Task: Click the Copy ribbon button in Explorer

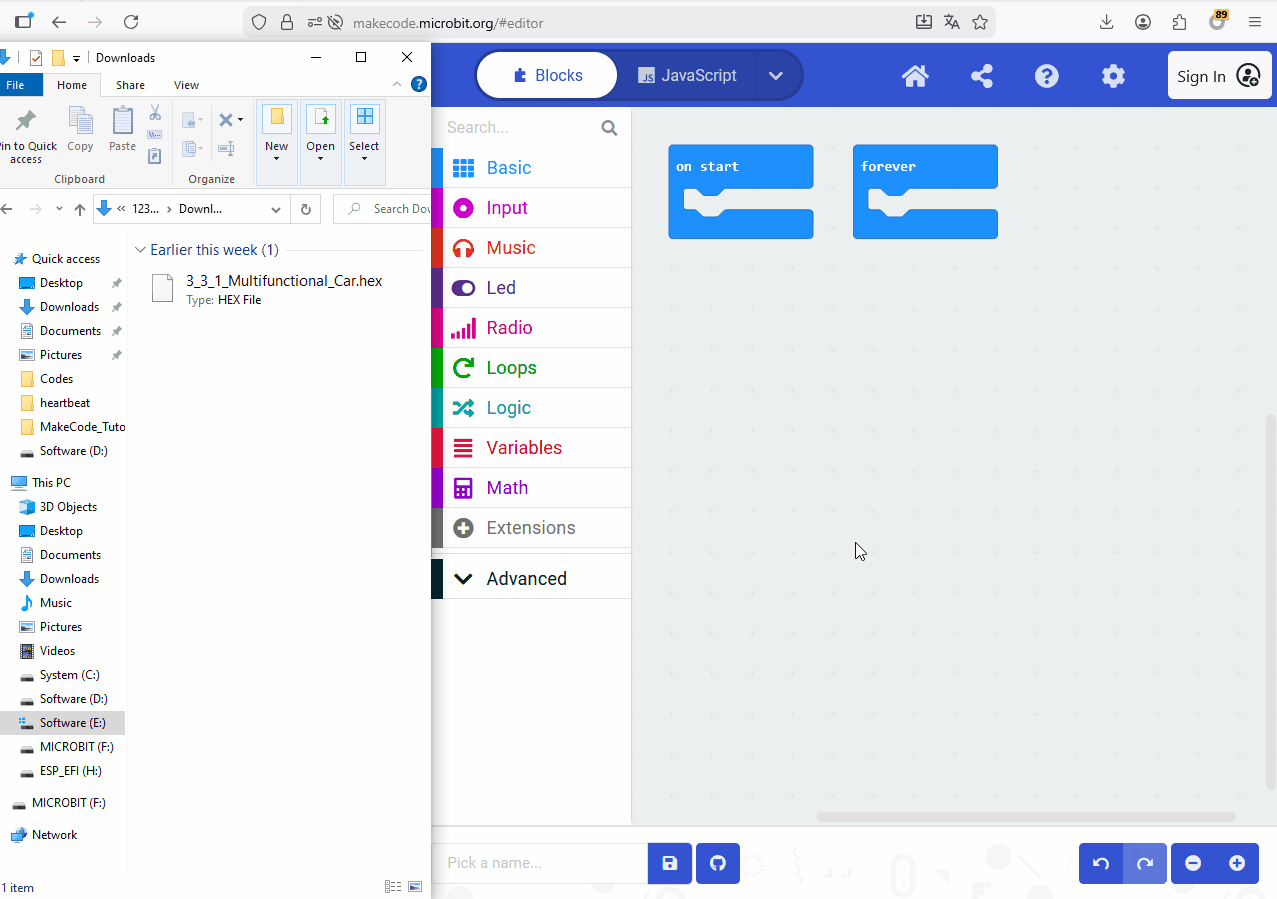Action: [x=80, y=130]
